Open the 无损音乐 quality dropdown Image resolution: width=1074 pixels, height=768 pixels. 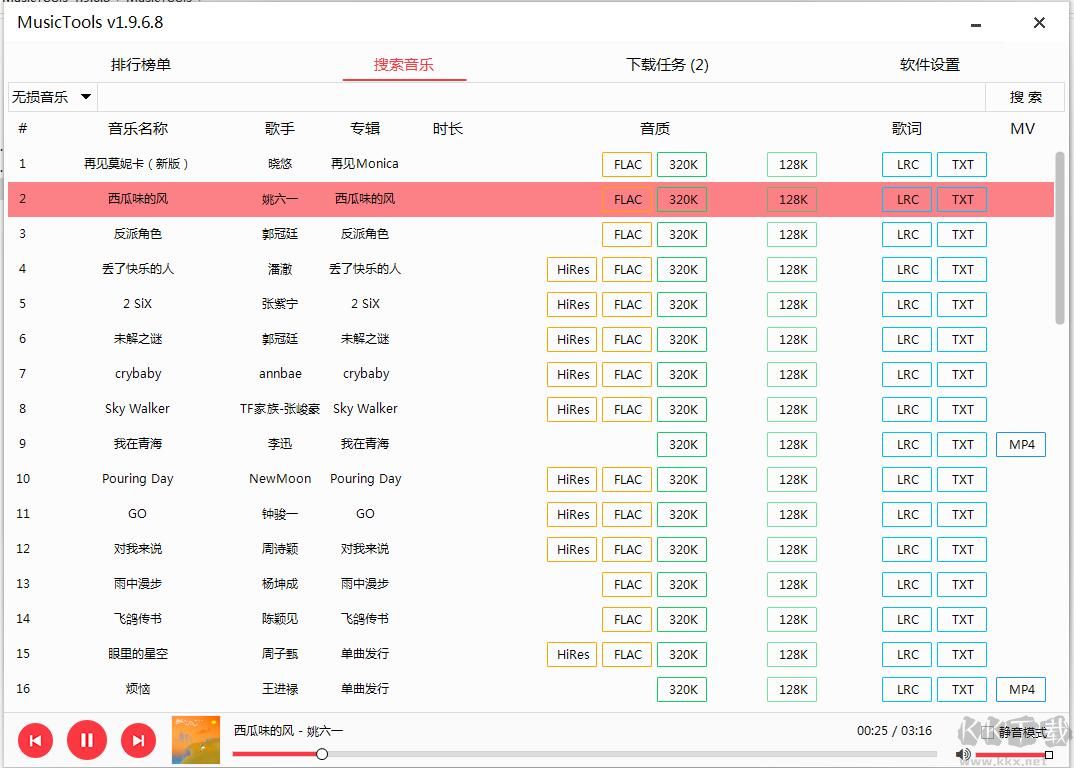tap(51, 97)
